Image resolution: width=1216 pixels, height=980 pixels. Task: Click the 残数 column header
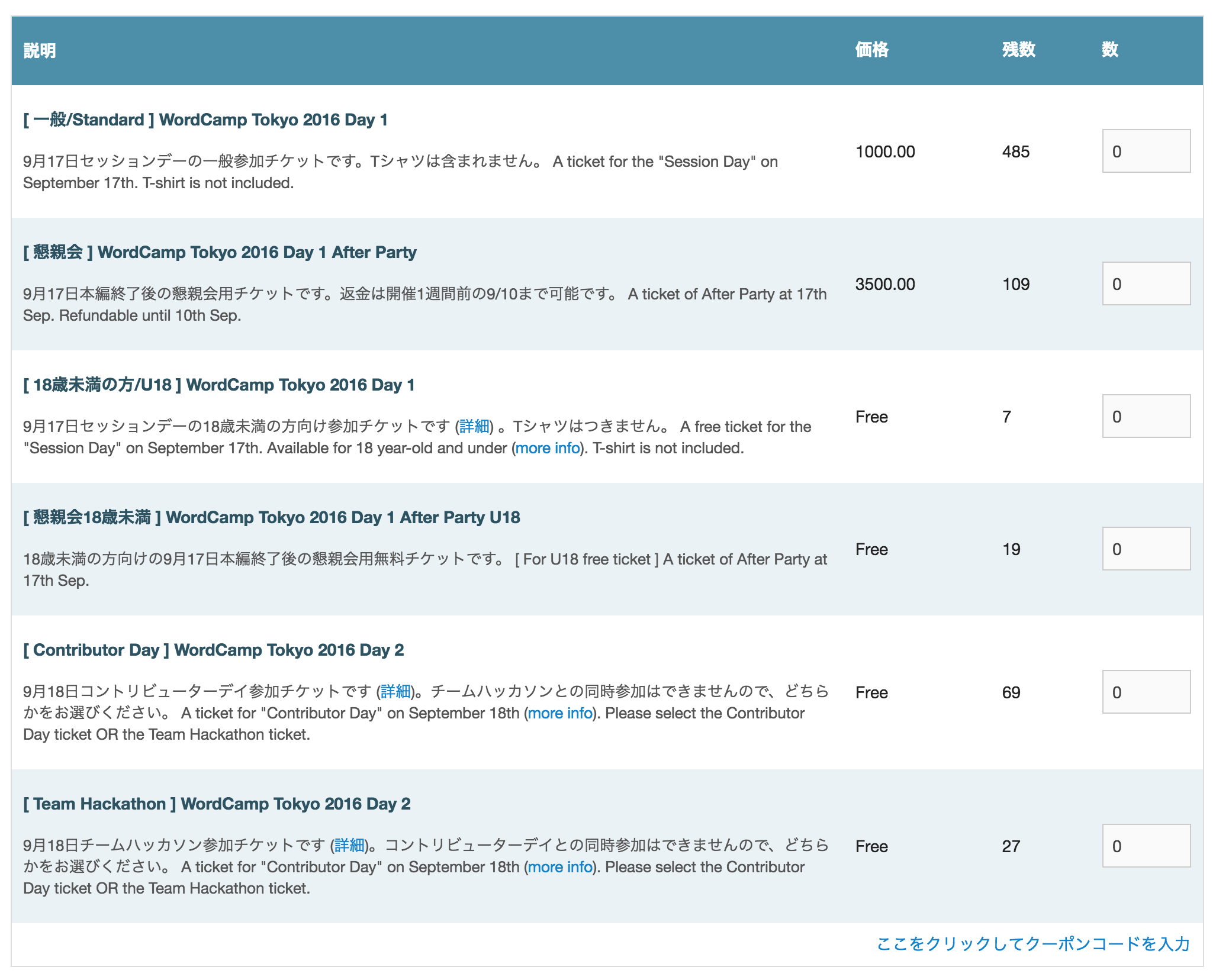pyautogui.click(x=1018, y=50)
